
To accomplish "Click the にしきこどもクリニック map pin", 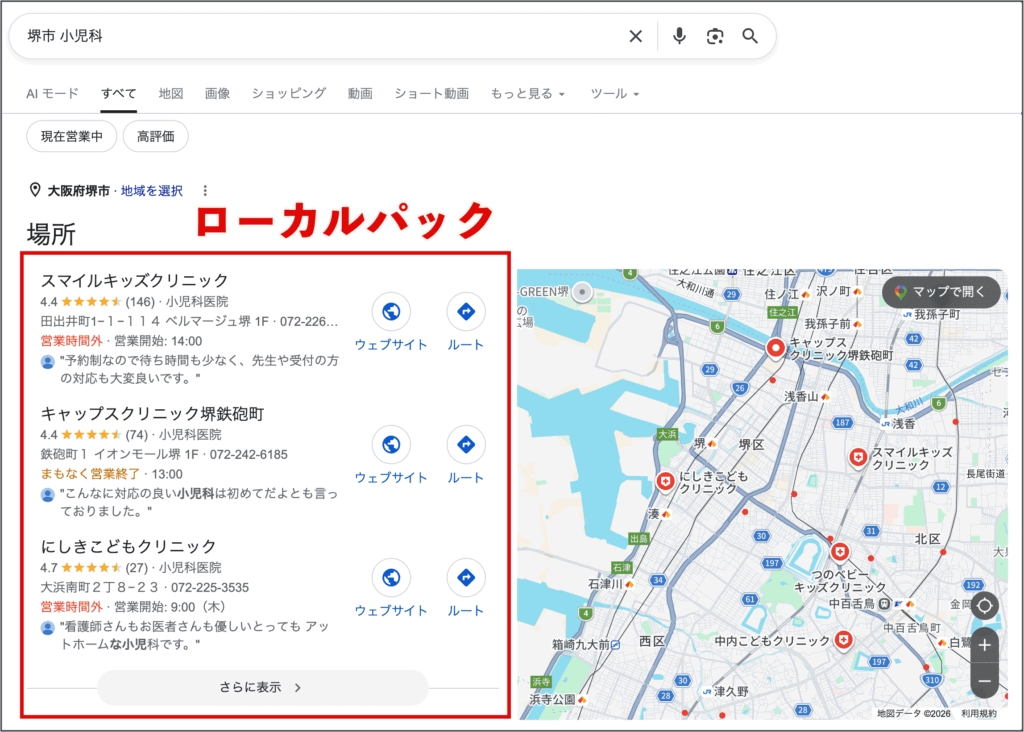I will (x=665, y=482).
